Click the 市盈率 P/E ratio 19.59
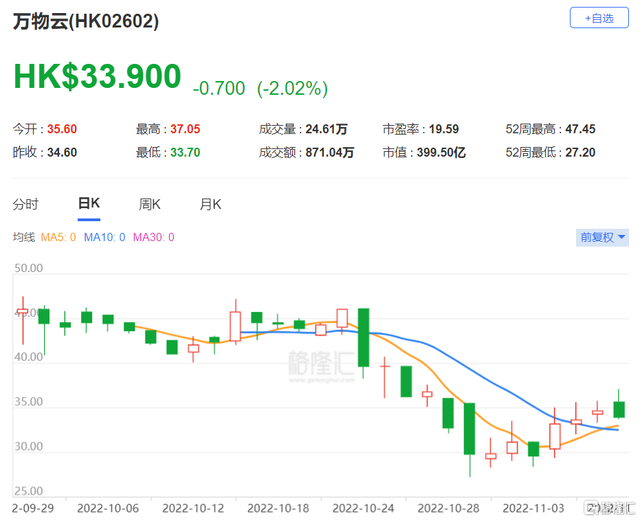The image size is (640, 520). pos(444,129)
